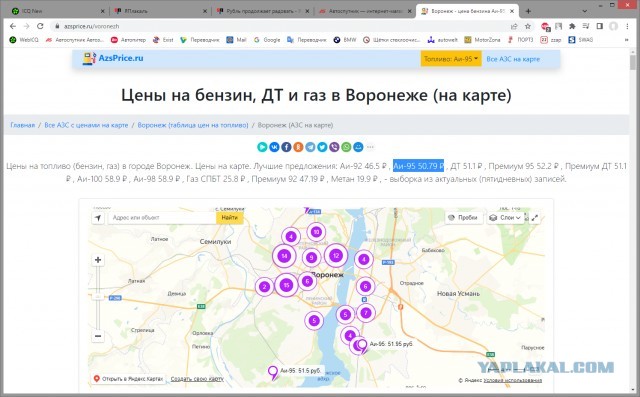Share page via Viber icon
Screen dimensions: 640x397
tap(334, 147)
